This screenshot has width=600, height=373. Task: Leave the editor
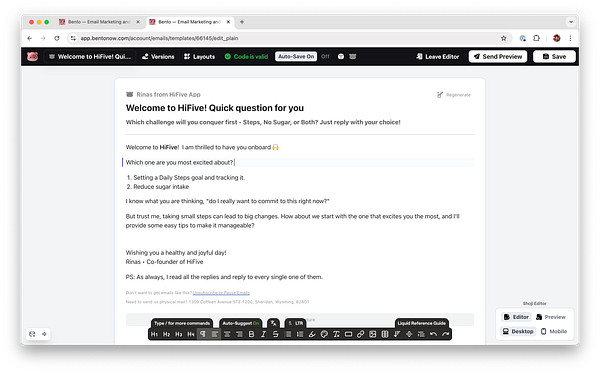pyautogui.click(x=438, y=57)
